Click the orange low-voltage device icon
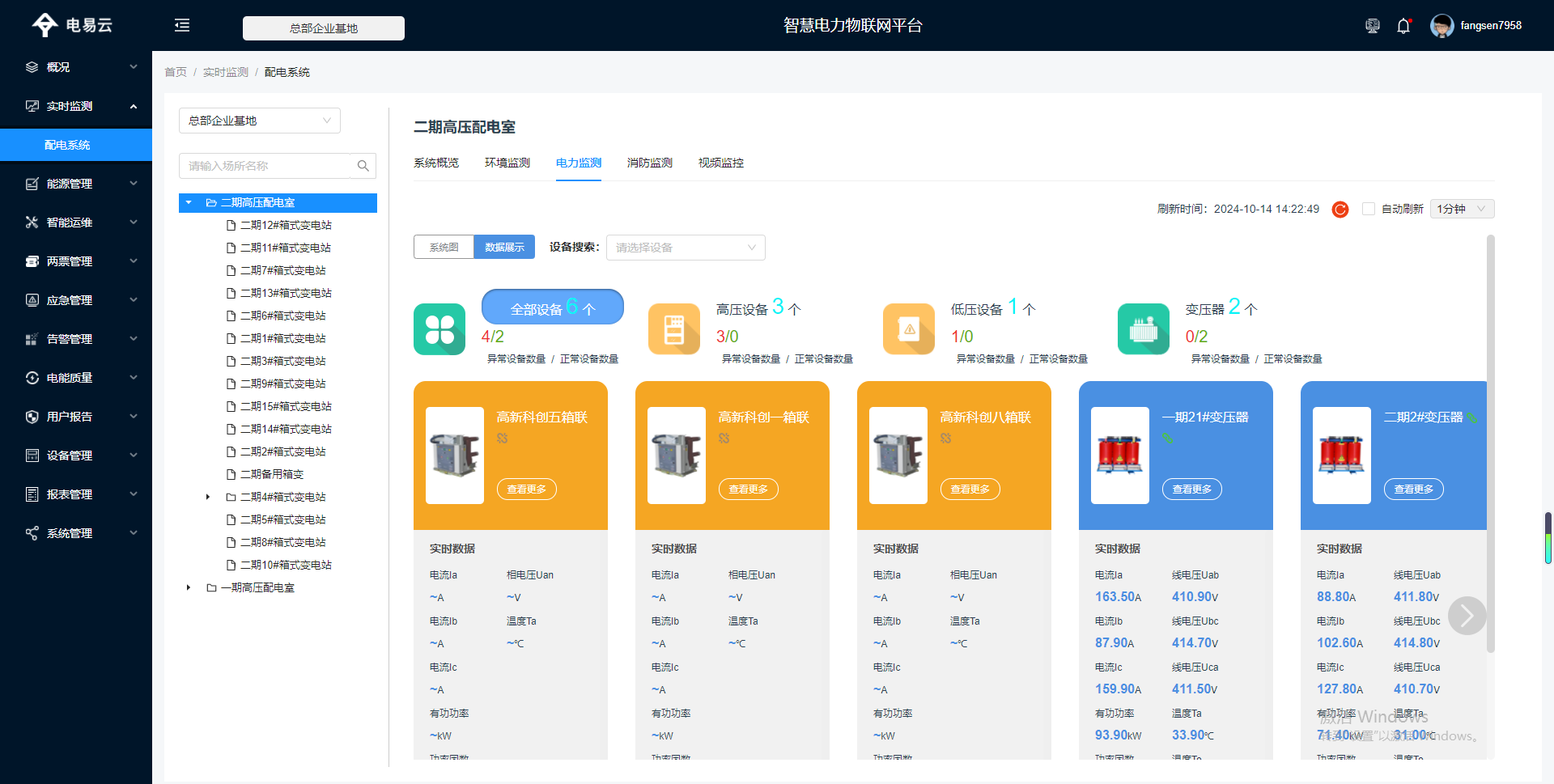Image resolution: width=1554 pixels, height=784 pixels. [x=908, y=329]
